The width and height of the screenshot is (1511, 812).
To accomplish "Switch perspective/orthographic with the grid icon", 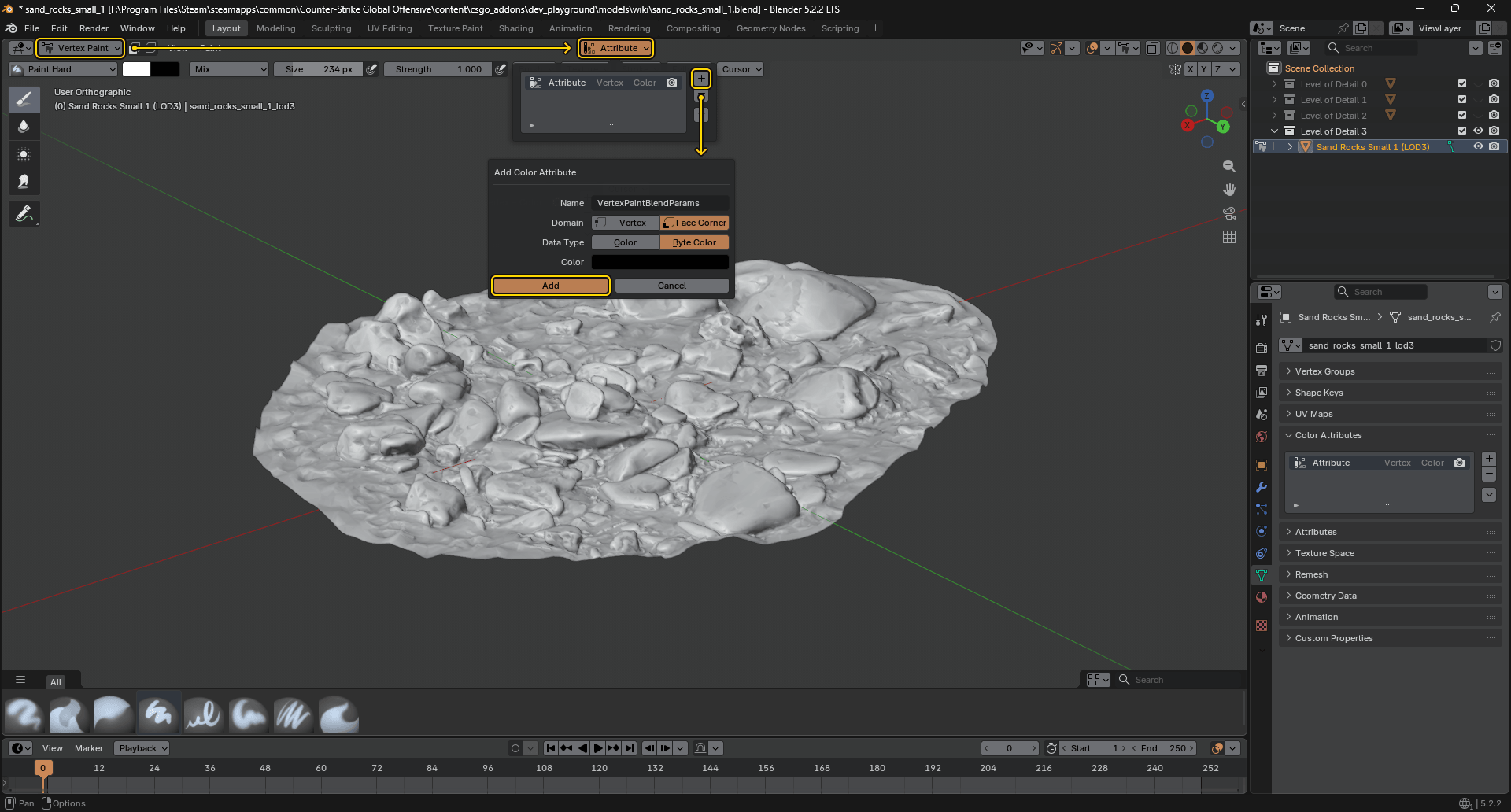I will click(1229, 237).
